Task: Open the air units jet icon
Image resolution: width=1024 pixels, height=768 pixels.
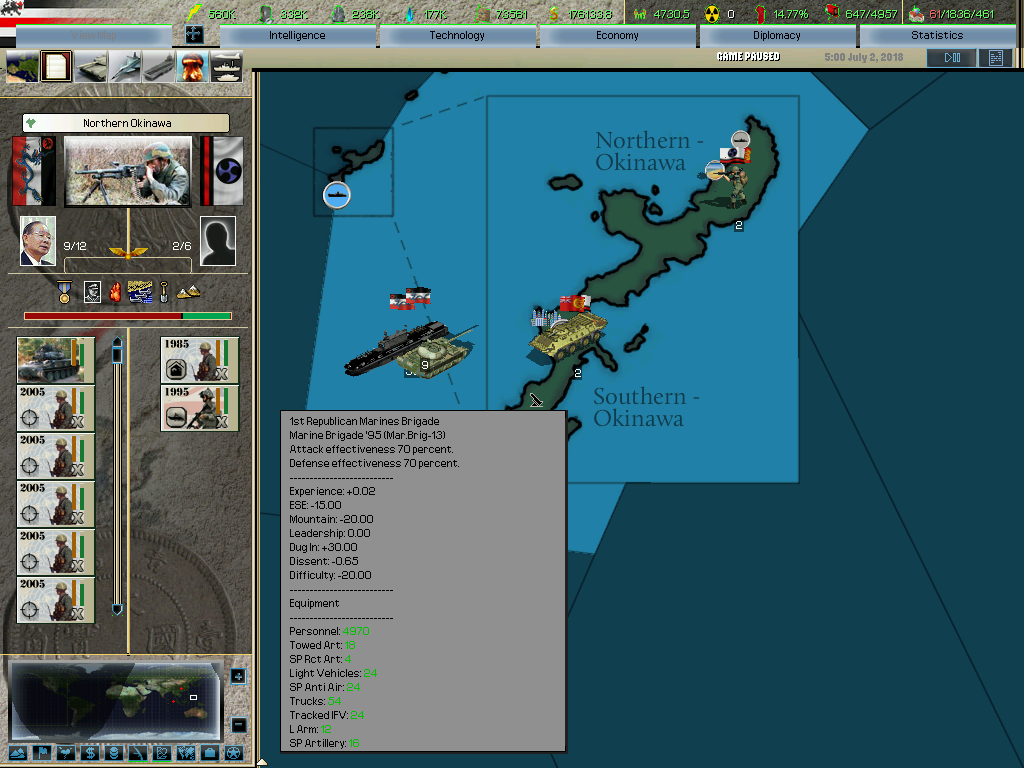Action: point(125,67)
